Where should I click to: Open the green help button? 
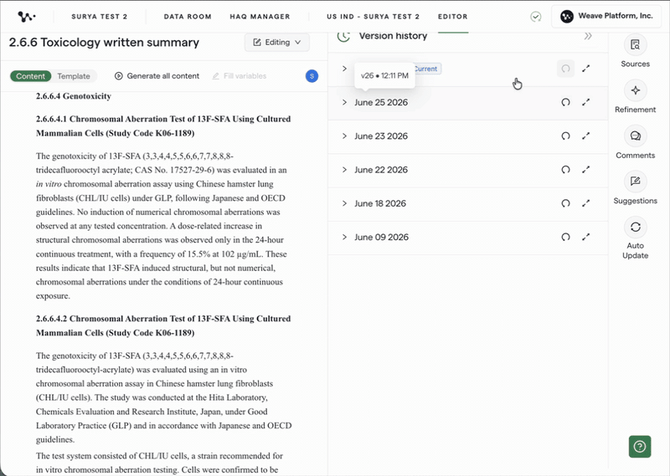tap(640, 447)
